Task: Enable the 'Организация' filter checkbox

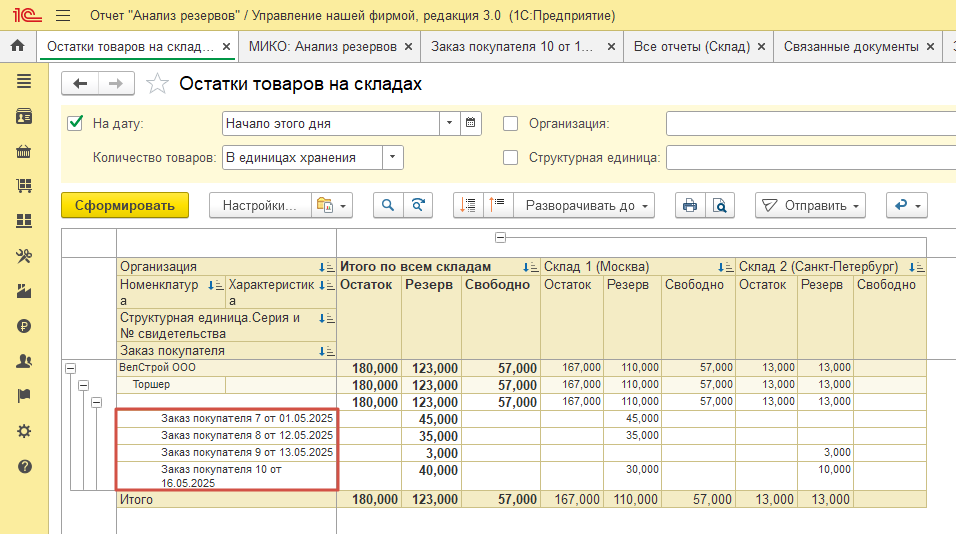Action: pyautogui.click(x=510, y=124)
